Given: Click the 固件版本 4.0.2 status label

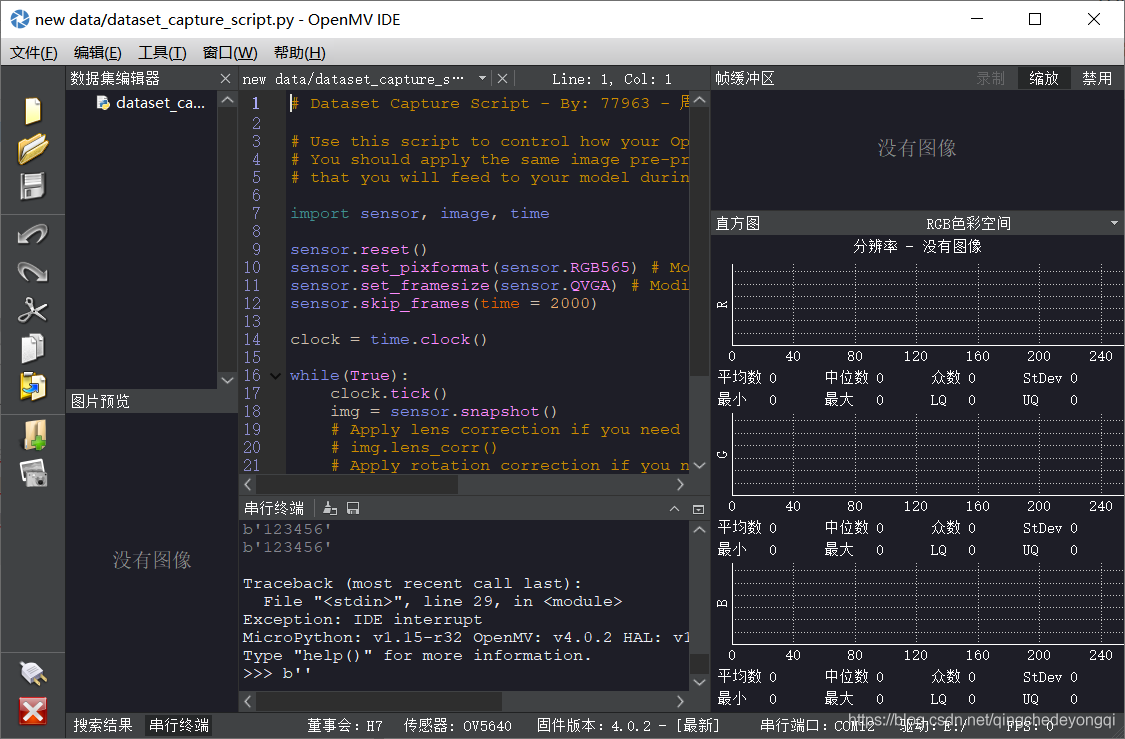Looking at the screenshot, I should (628, 725).
